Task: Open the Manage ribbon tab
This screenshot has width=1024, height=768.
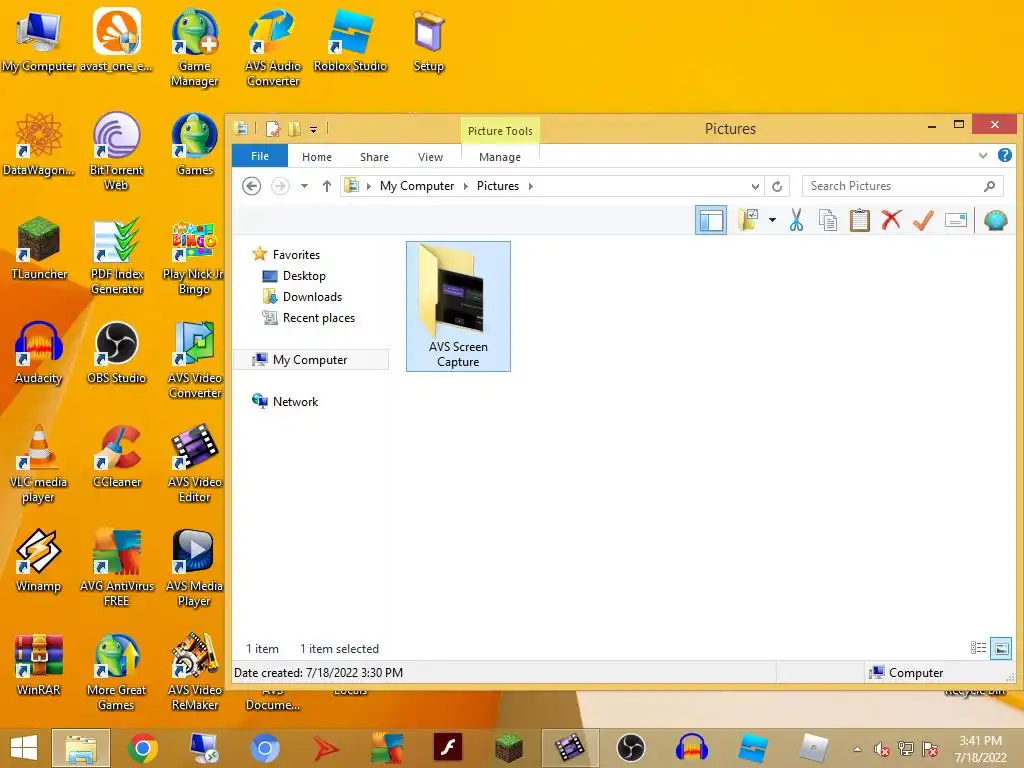Action: pyautogui.click(x=500, y=157)
